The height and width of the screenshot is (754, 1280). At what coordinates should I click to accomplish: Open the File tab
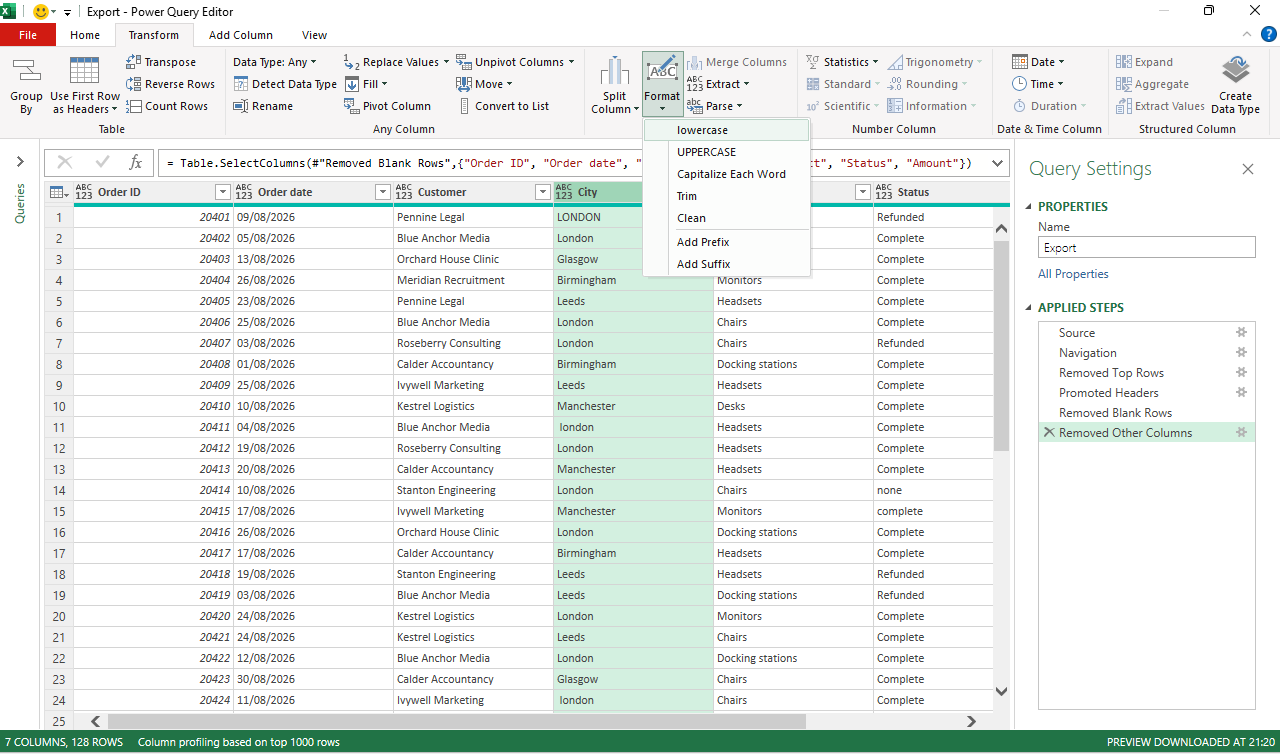[x=28, y=35]
